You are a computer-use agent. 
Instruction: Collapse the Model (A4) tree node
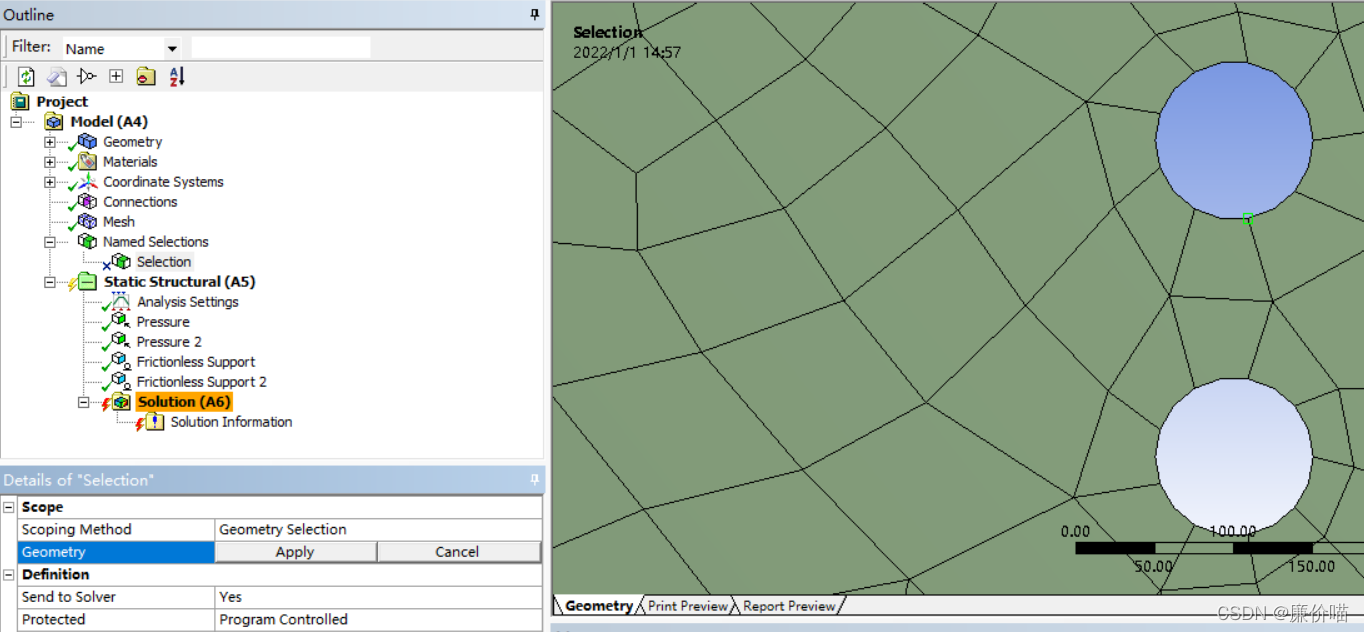(16, 122)
